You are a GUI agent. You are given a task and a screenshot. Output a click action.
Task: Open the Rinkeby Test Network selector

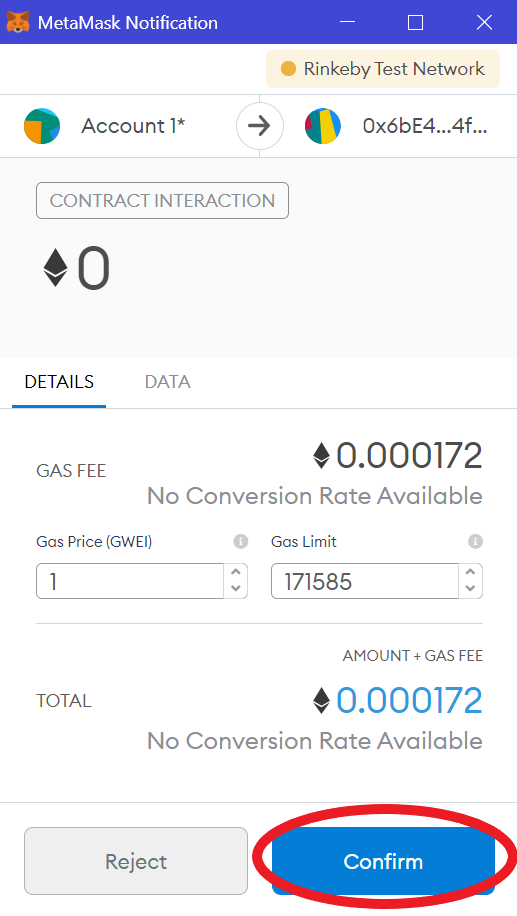(x=383, y=69)
